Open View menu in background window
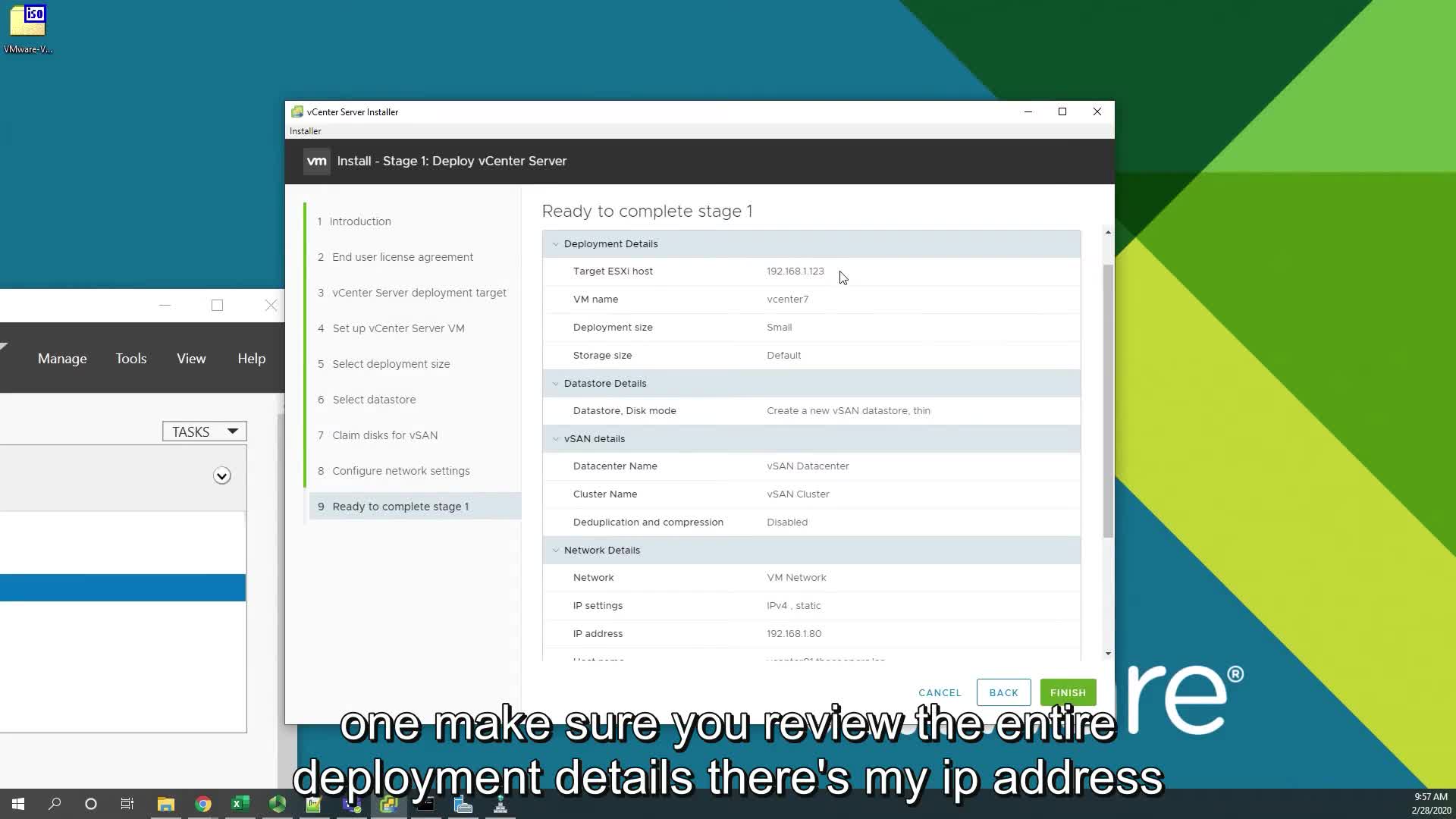 [x=191, y=359]
